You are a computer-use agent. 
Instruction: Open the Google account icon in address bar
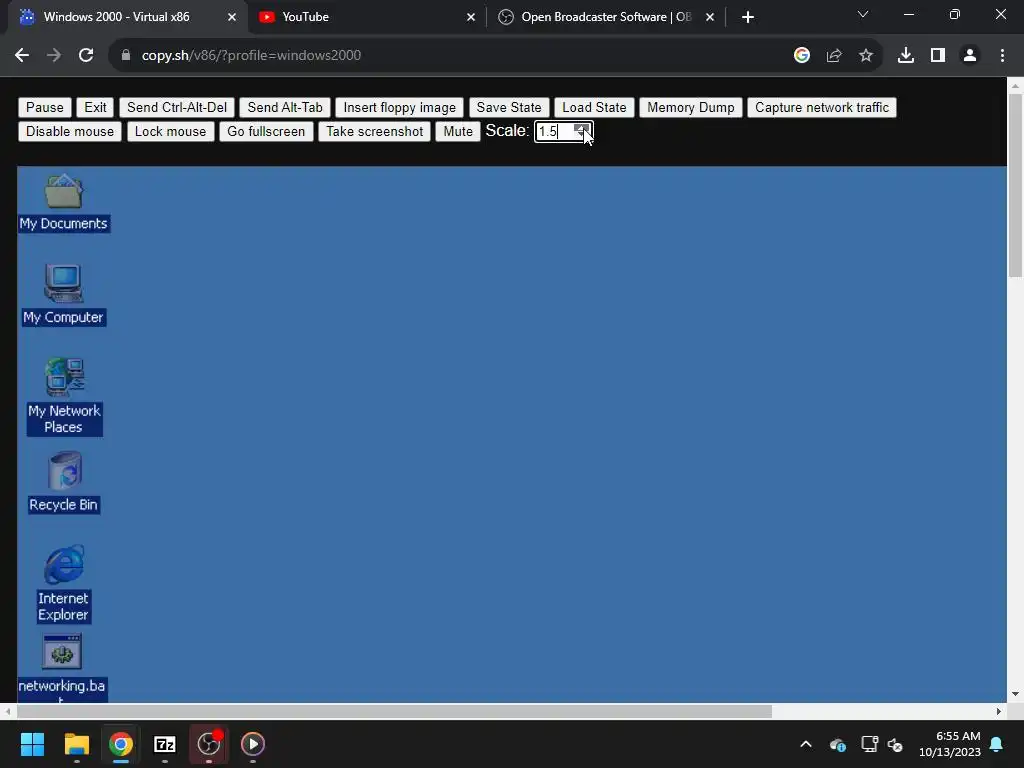[802, 56]
